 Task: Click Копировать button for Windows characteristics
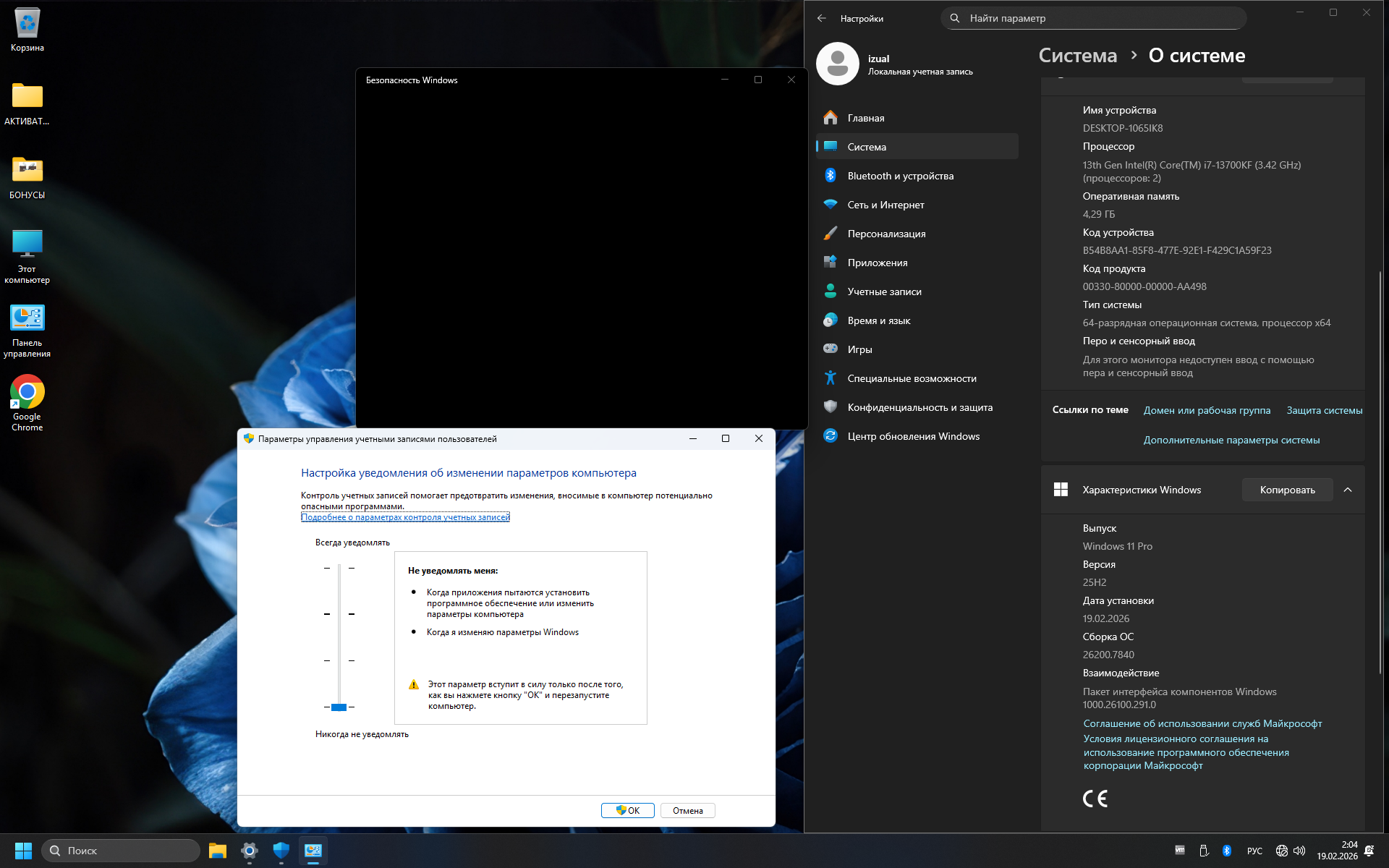coord(1287,490)
